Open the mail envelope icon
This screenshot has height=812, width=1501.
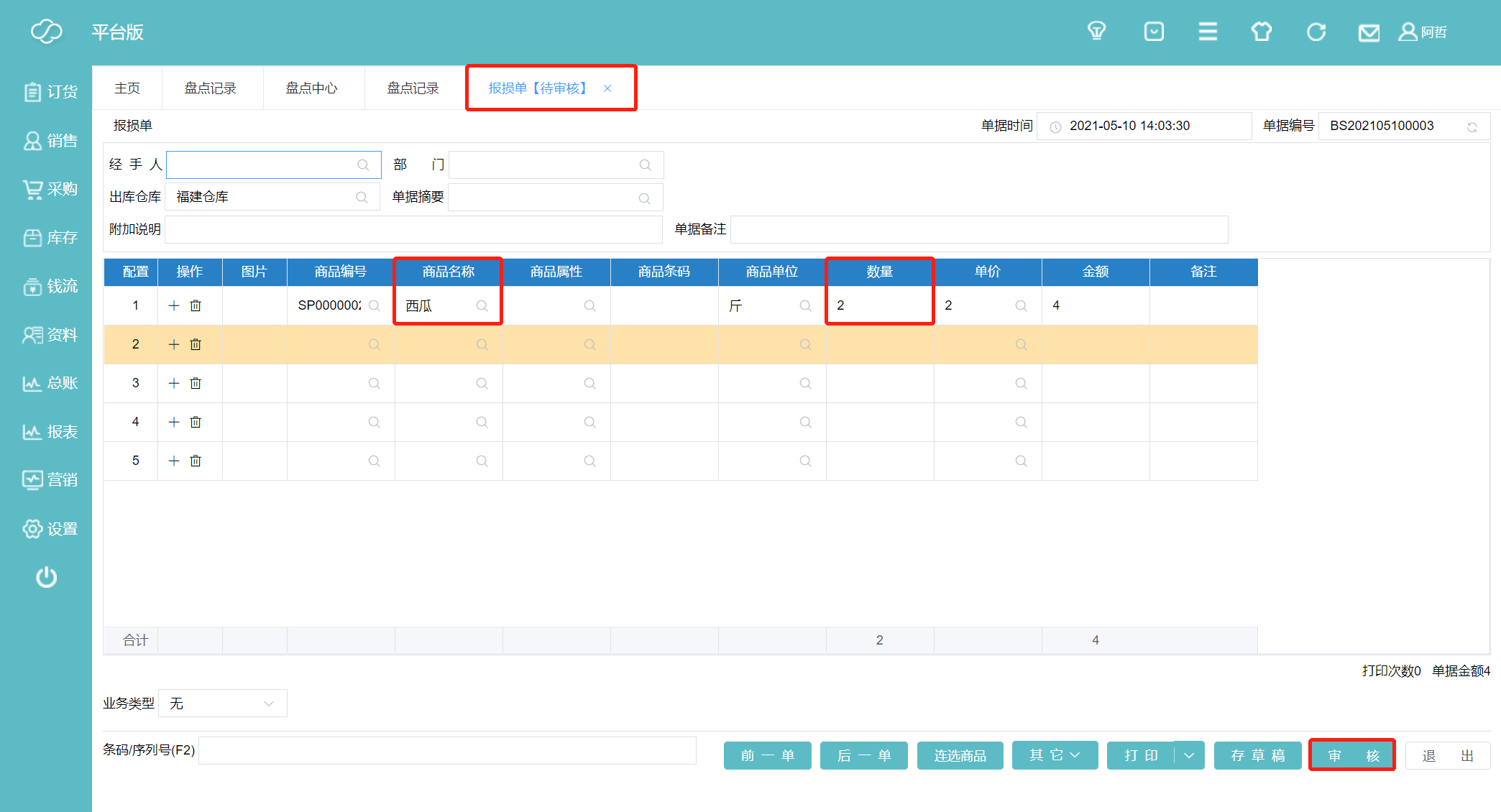click(1369, 32)
